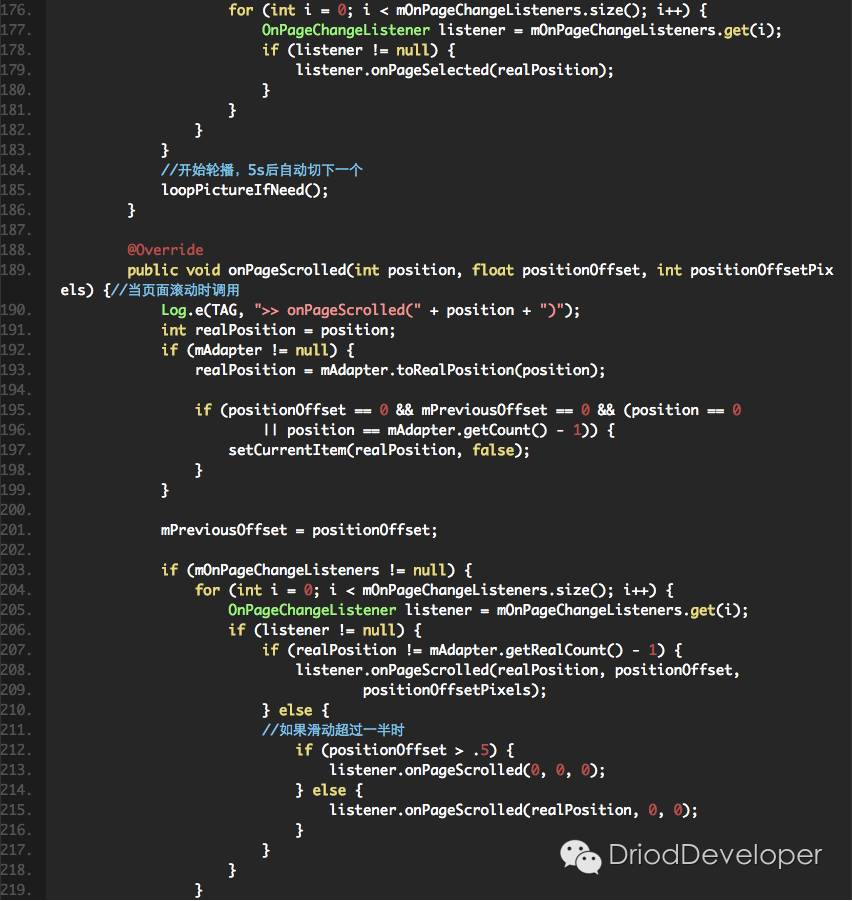This screenshot has width=852, height=901.
Task: Select the '@Override' annotation
Action: pos(165,250)
